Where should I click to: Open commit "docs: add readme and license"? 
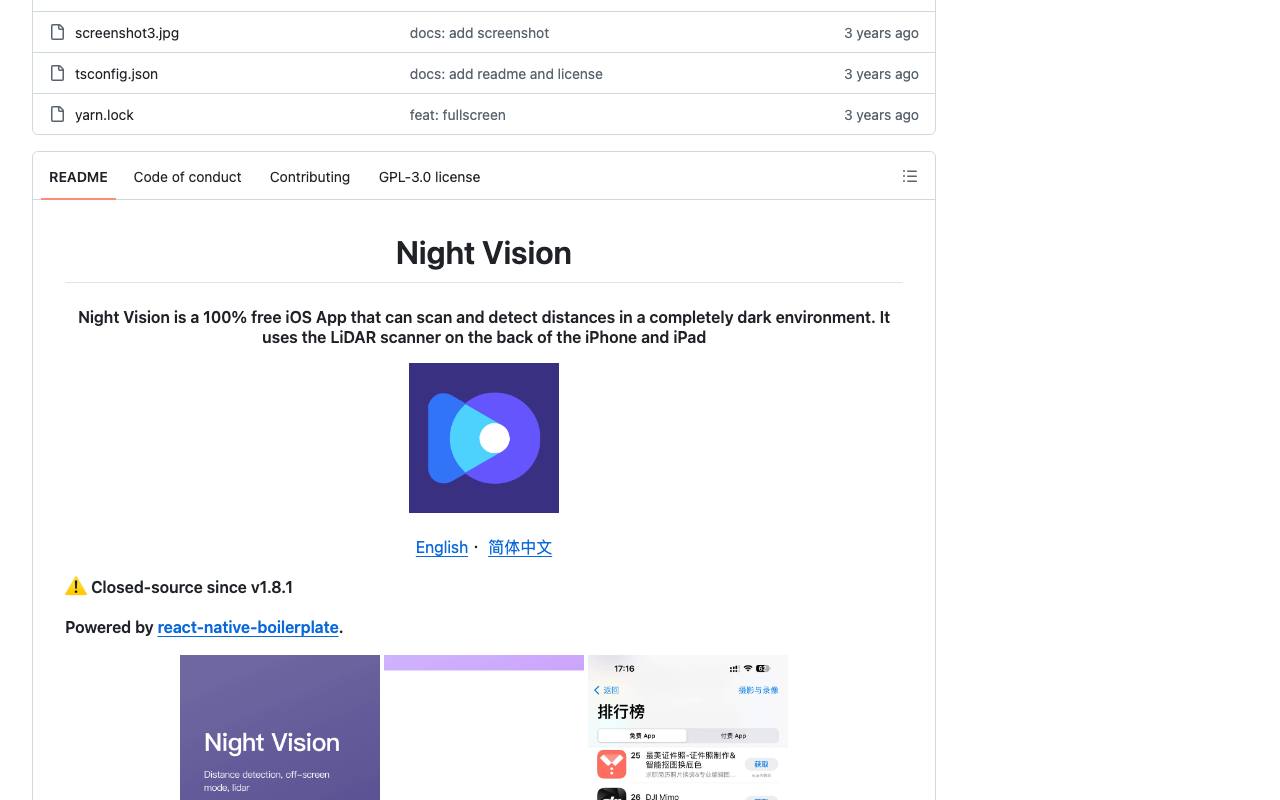506,74
